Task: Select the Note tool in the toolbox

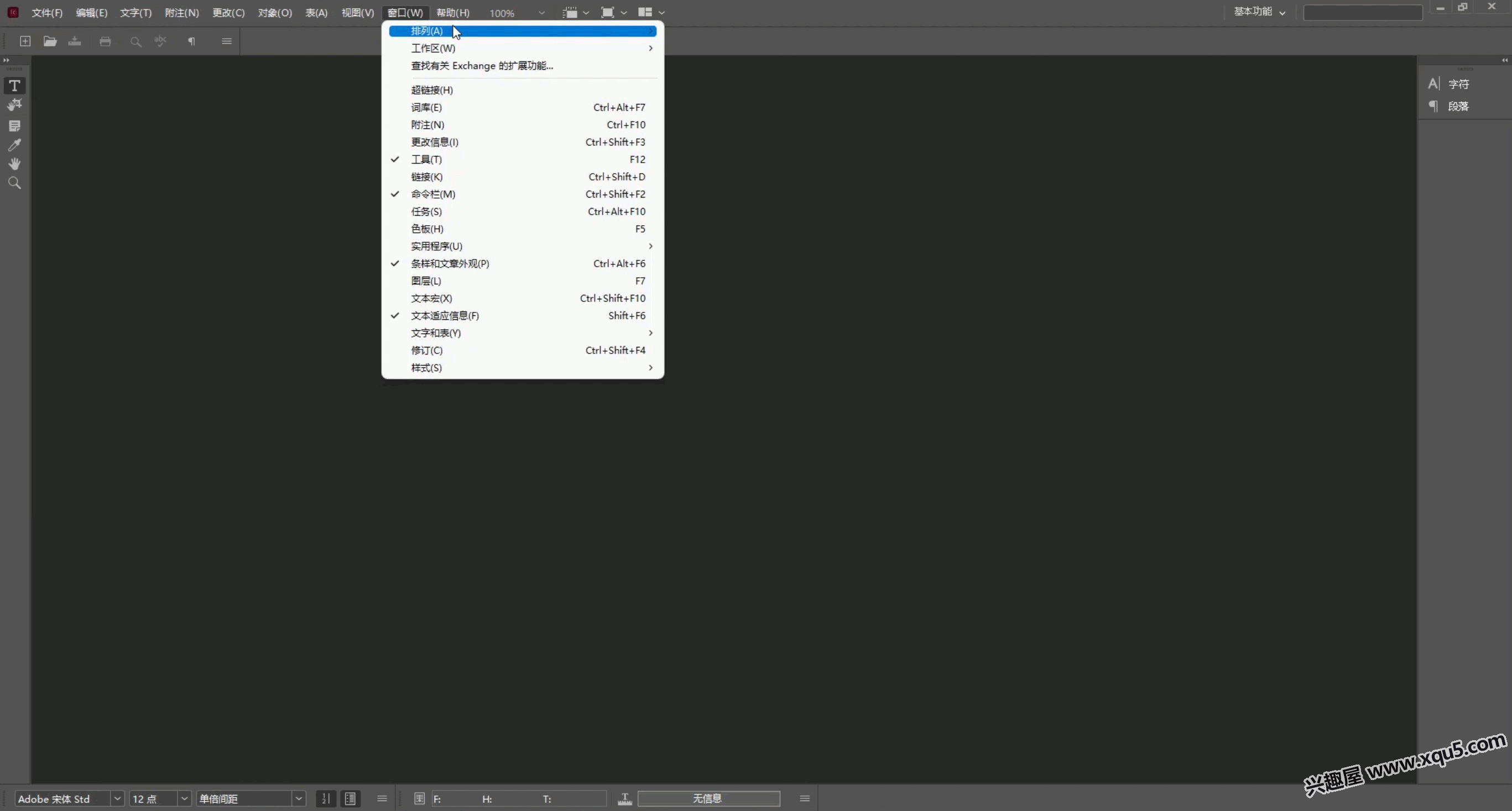Action: [x=15, y=126]
